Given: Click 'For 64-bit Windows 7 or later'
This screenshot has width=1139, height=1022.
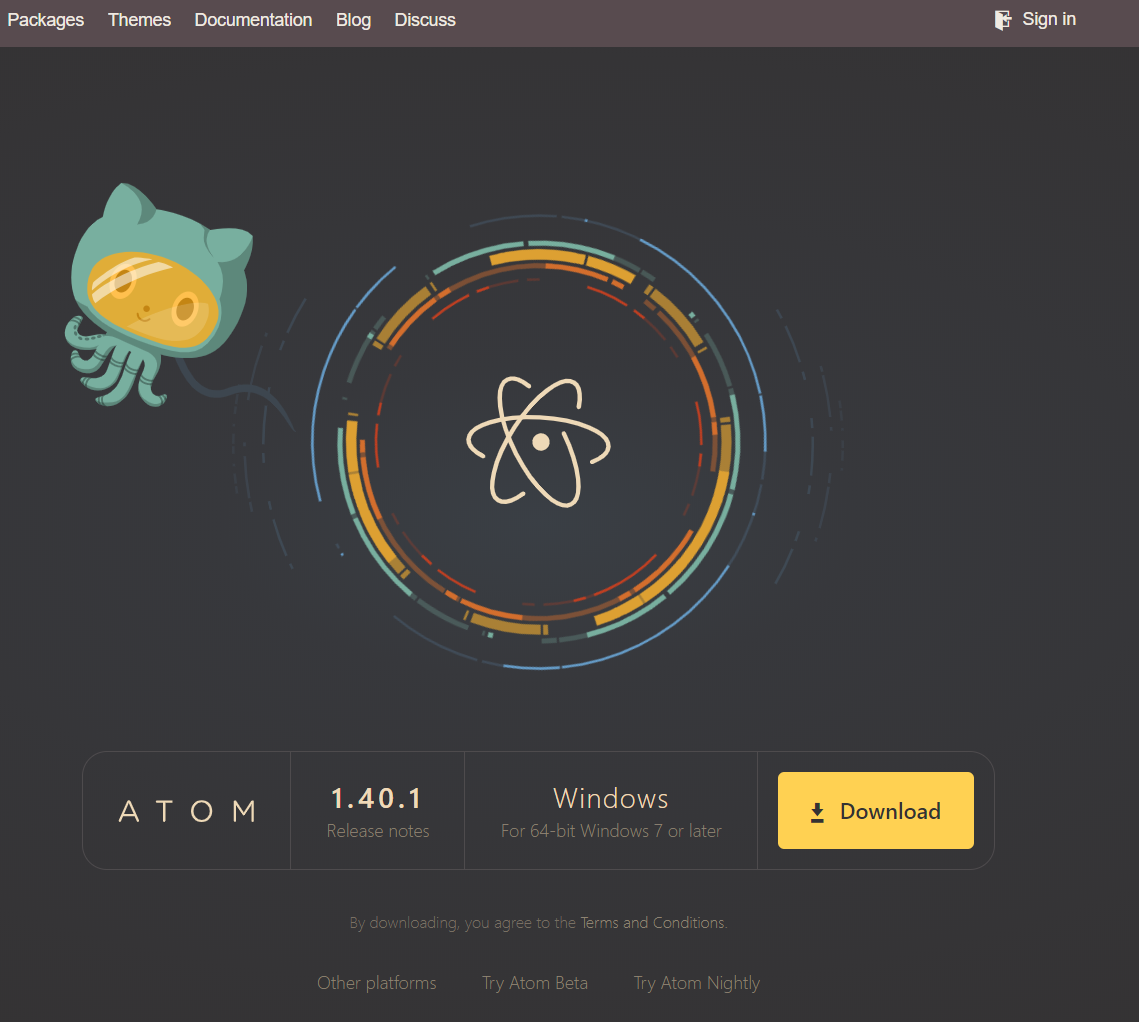Looking at the screenshot, I should (611, 831).
